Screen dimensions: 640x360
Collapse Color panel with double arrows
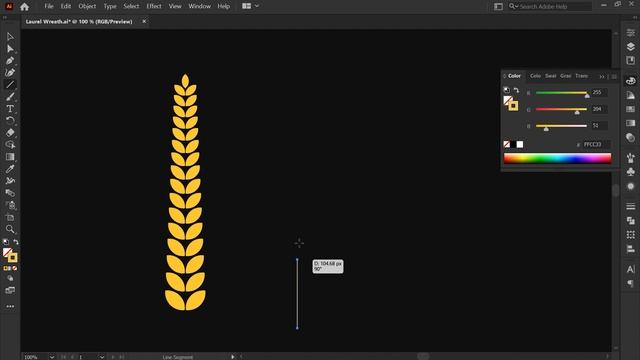(x=602, y=76)
